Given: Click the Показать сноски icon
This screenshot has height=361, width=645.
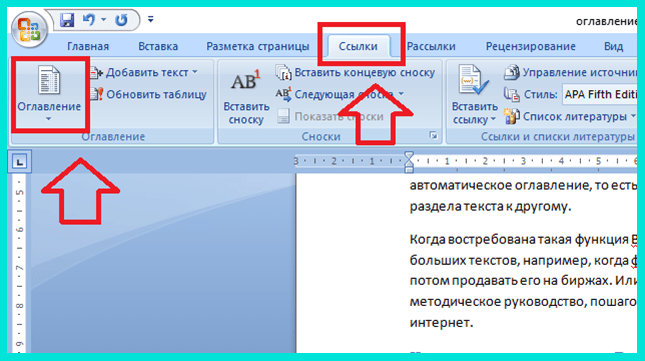Looking at the screenshot, I should click(x=283, y=116).
